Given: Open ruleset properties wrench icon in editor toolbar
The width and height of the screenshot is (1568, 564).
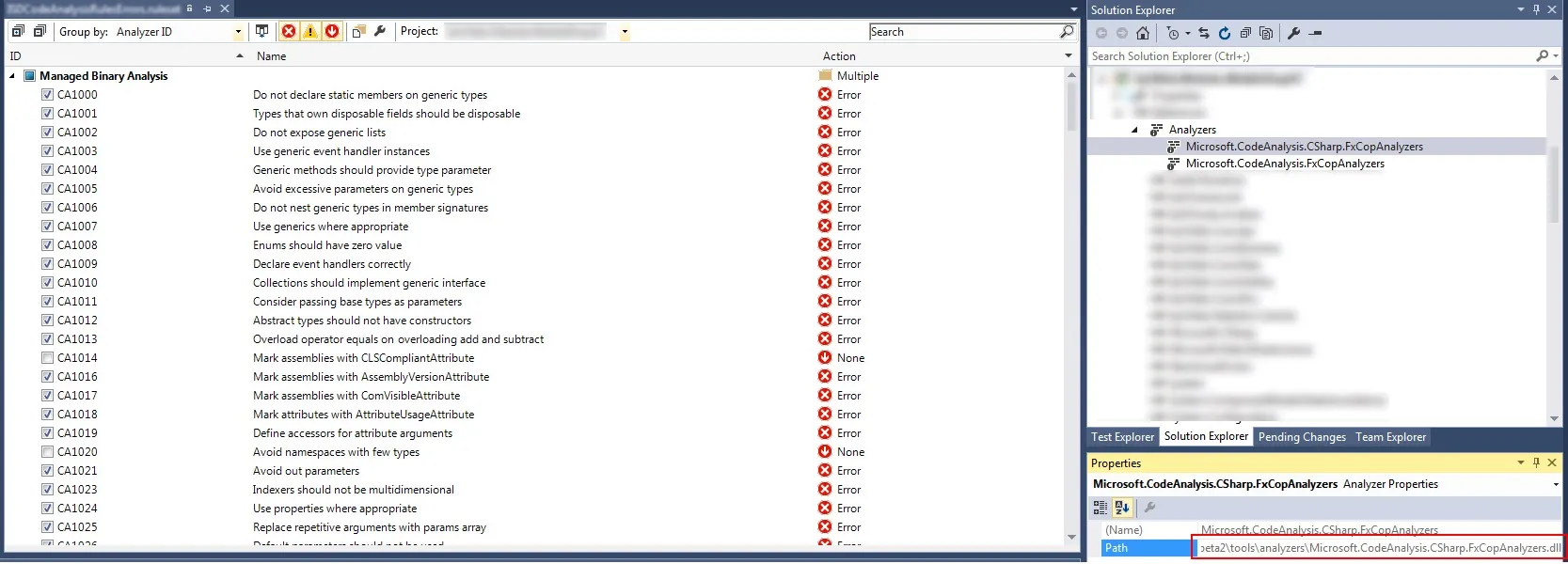Looking at the screenshot, I should pyautogui.click(x=380, y=31).
